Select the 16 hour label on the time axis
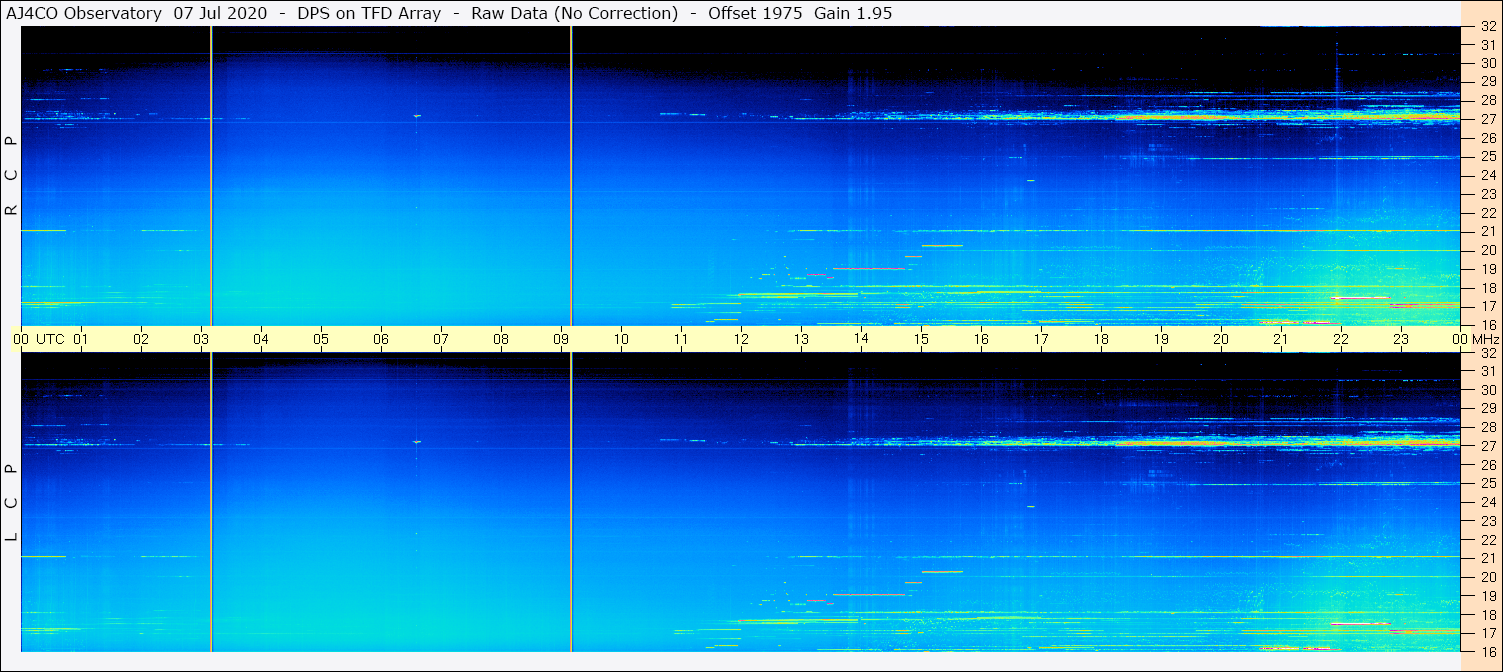1503x672 pixels. (982, 339)
